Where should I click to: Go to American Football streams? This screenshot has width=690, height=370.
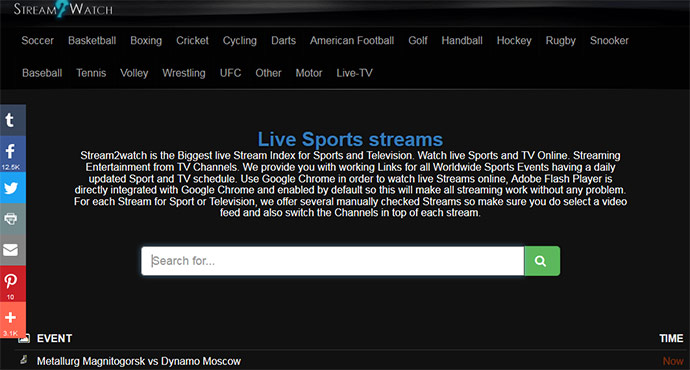coord(352,40)
